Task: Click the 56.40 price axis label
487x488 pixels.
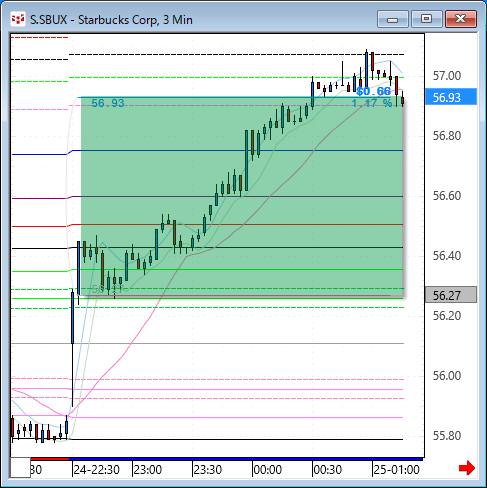Action: [447, 256]
